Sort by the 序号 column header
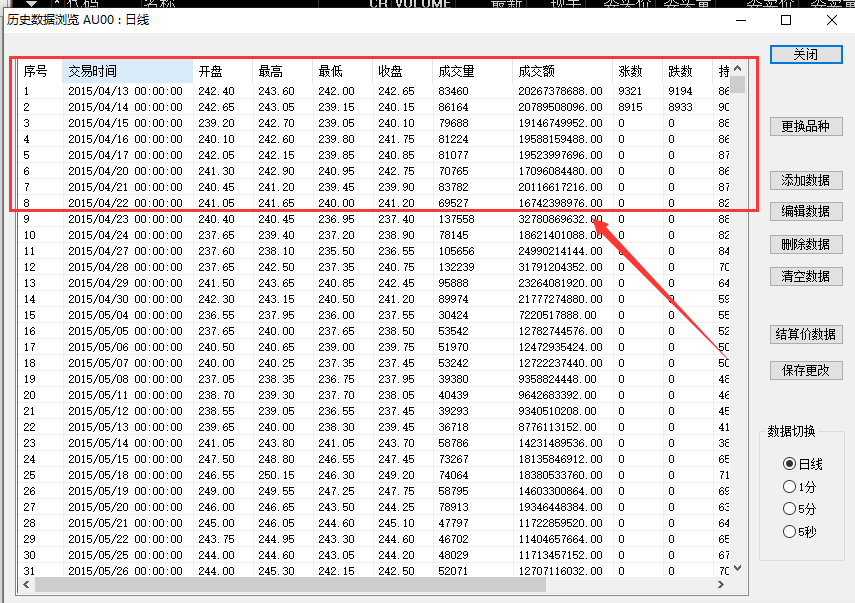Image resolution: width=855 pixels, height=603 pixels. [40, 71]
